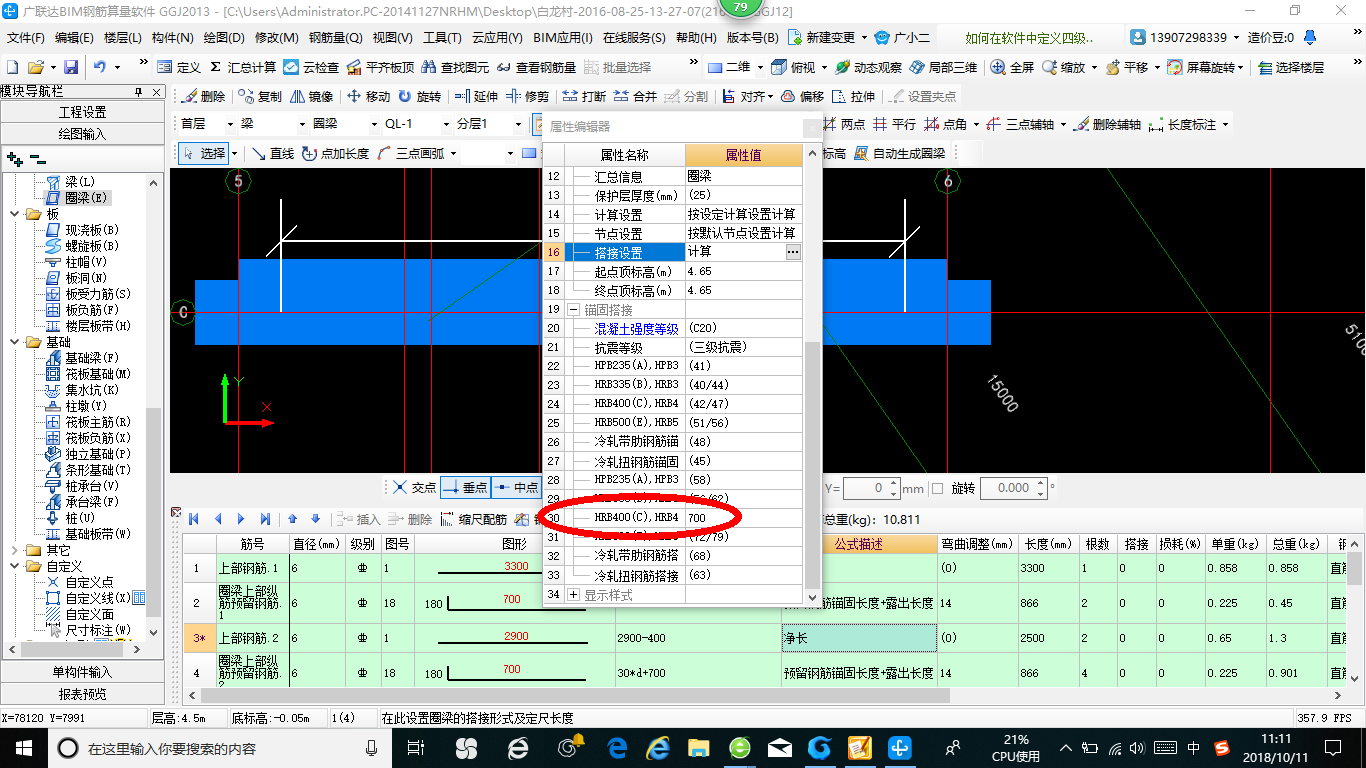
Task: Collapse the 基础 tree node
Action: click(14, 342)
